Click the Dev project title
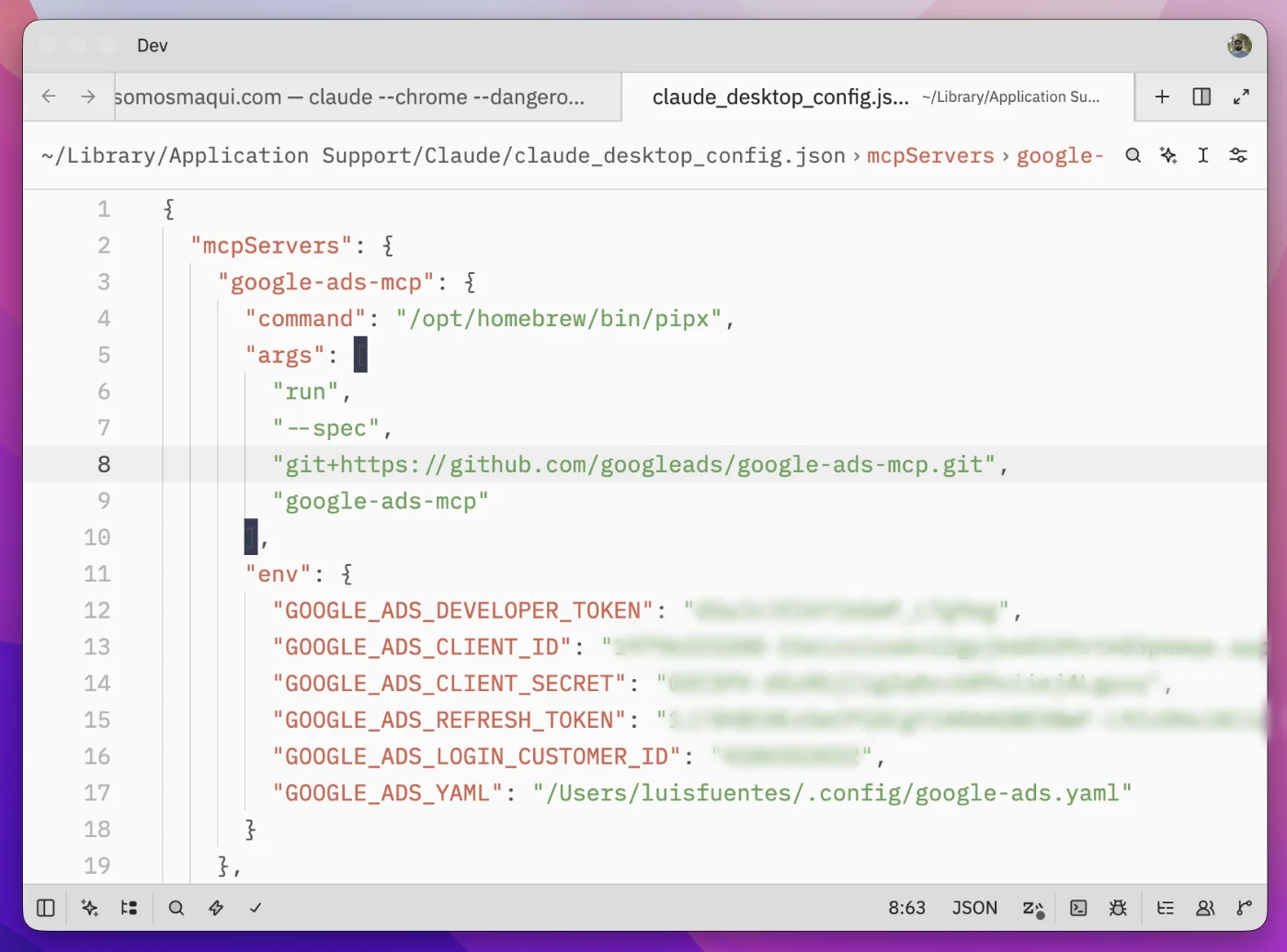 tap(153, 45)
